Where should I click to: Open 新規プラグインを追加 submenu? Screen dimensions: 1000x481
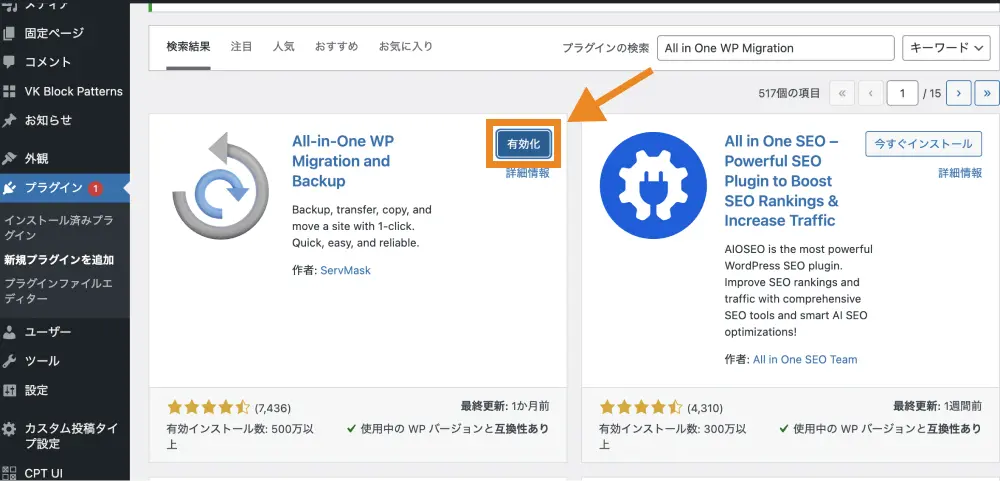(59, 260)
